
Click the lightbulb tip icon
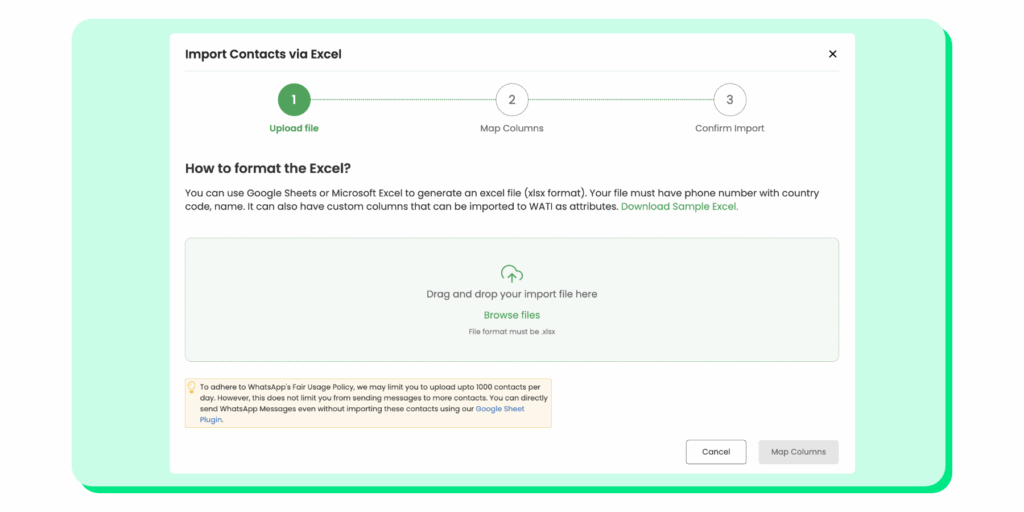pos(192,387)
